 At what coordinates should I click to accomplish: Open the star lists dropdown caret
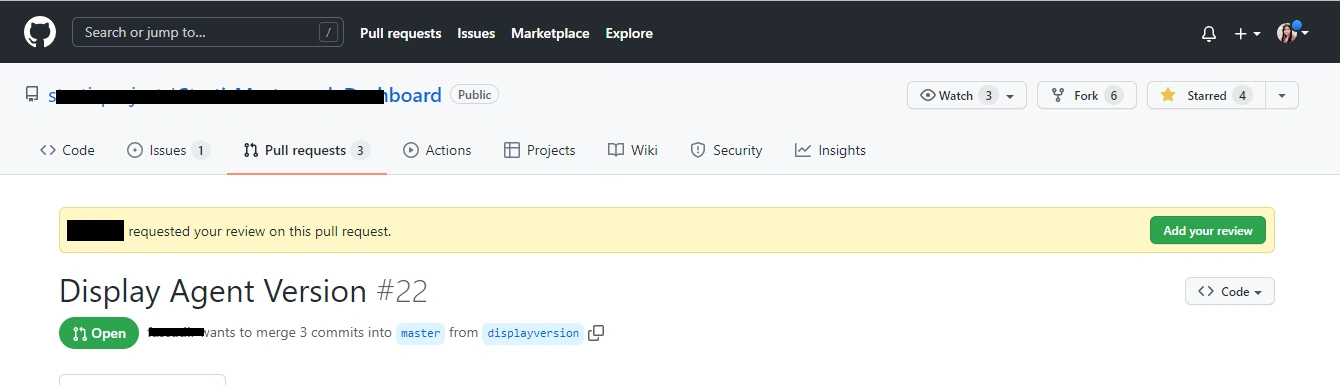click(1282, 95)
